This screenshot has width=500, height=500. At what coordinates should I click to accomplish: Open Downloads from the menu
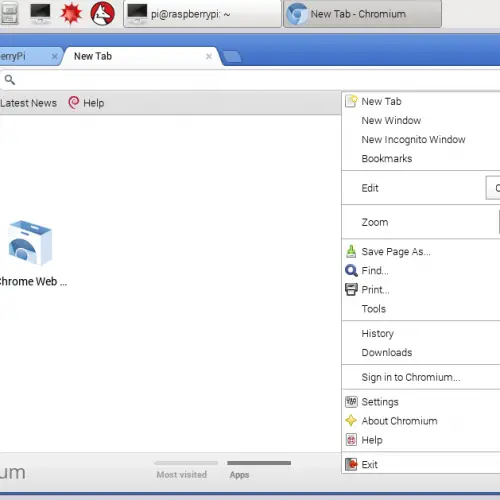point(421,352)
